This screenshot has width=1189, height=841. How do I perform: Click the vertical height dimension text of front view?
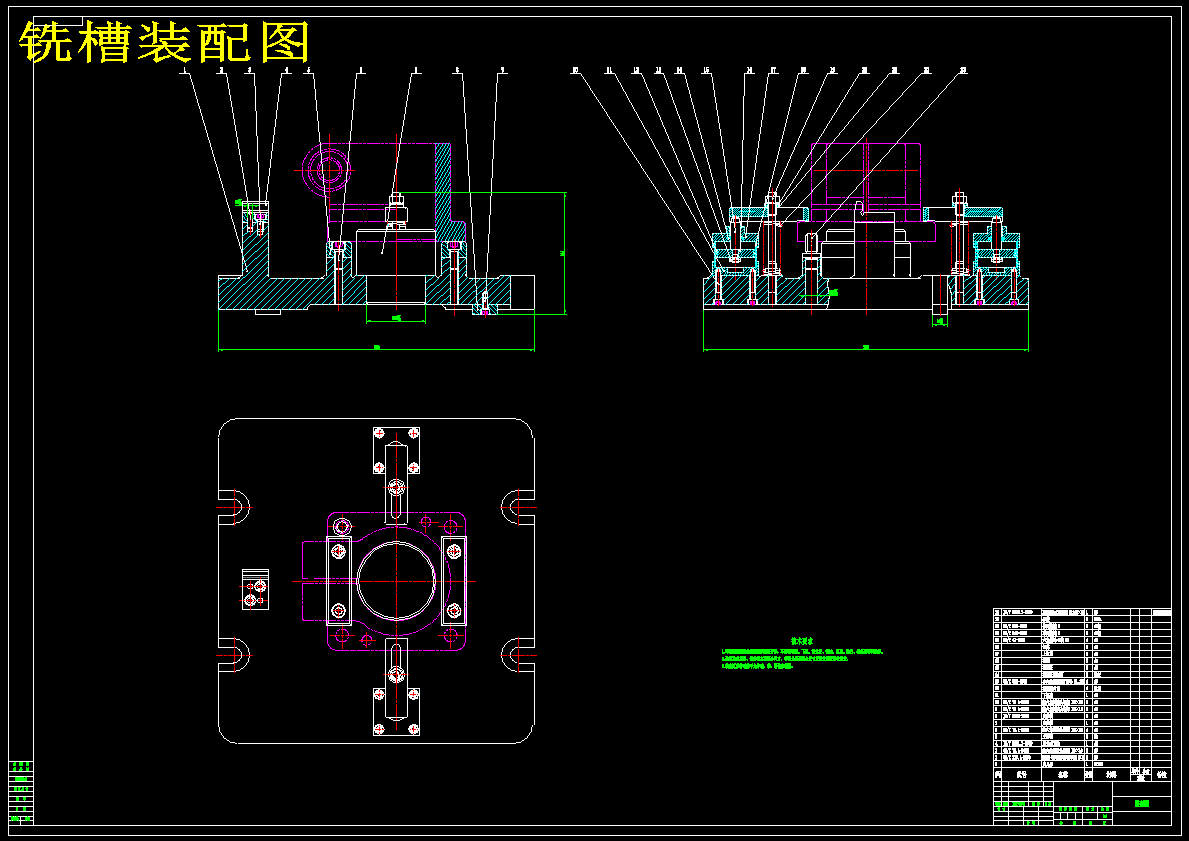pos(562,253)
